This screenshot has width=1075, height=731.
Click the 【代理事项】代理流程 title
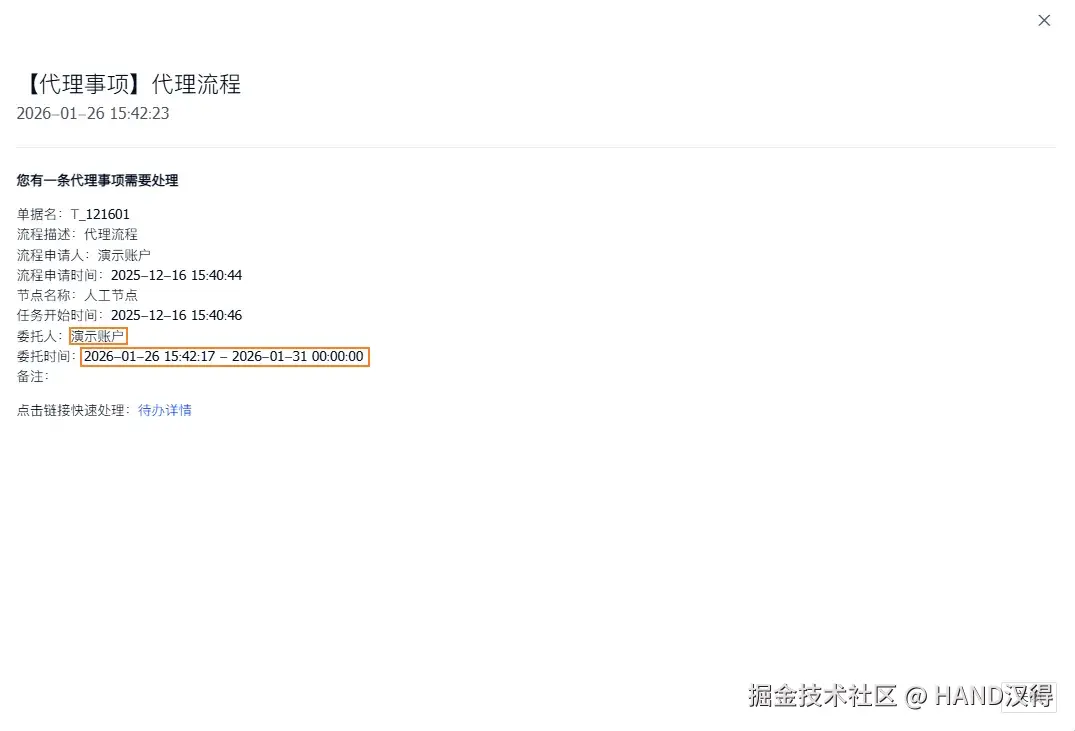[129, 84]
